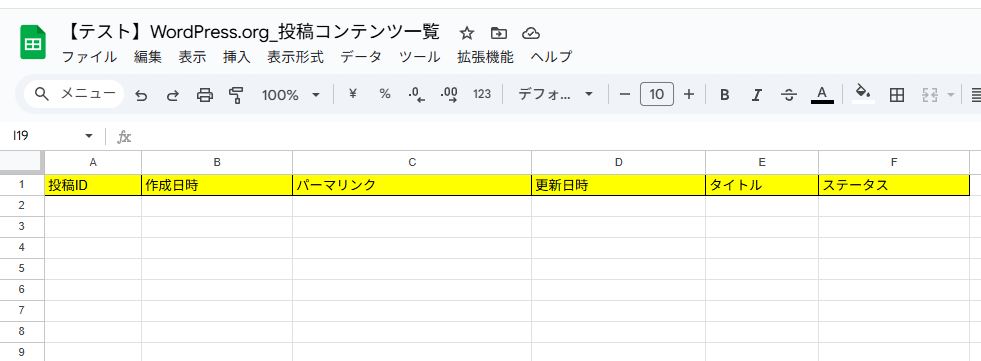The width and height of the screenshot is (981, 361).
Task: Select the 更新日時 header cell
Action: pyautogui.click(x=619, y=185)
